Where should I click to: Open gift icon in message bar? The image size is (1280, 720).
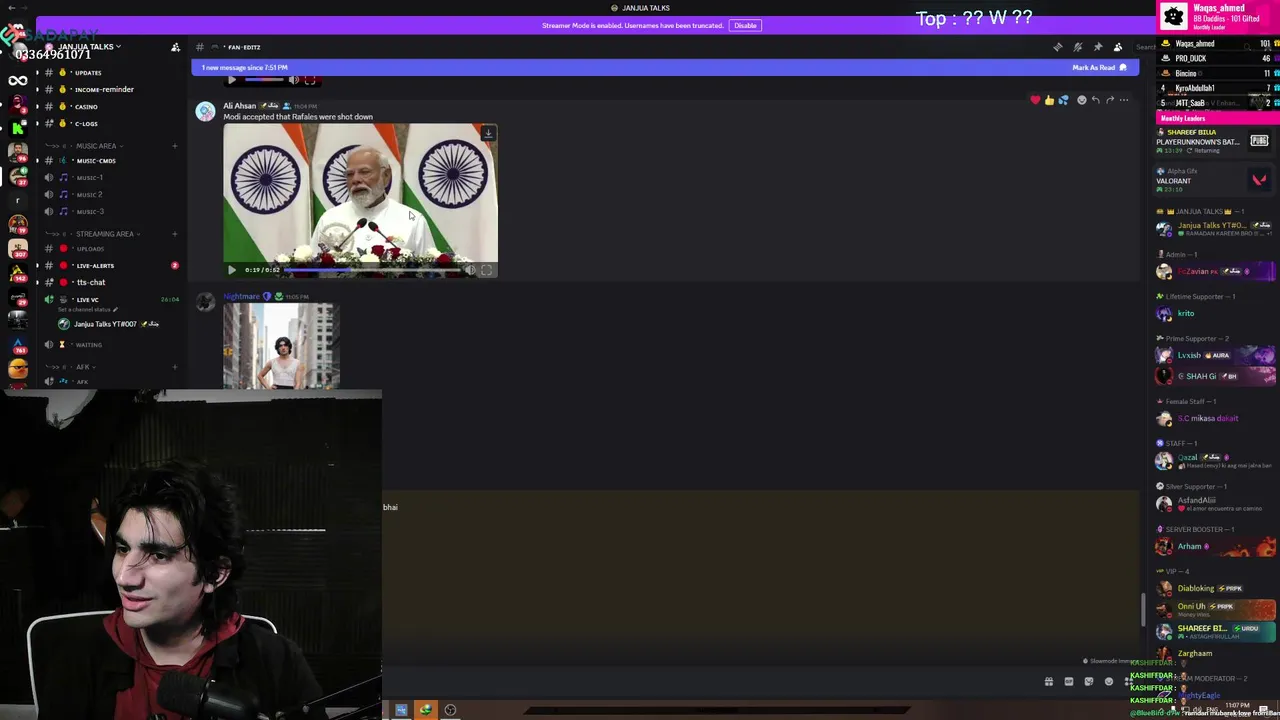pyautogui.click(x=1049, y=682)
